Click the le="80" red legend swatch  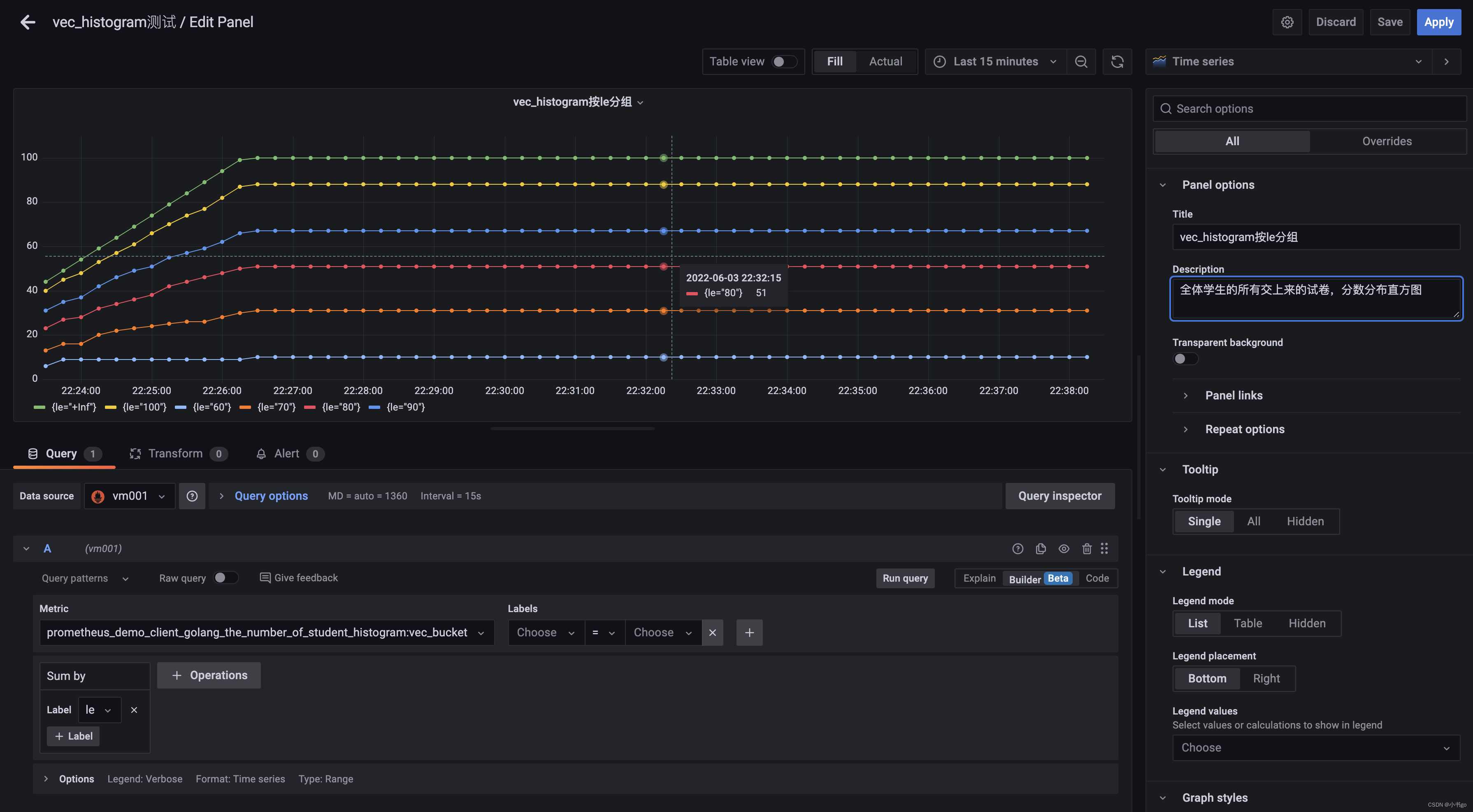point(310,407)
